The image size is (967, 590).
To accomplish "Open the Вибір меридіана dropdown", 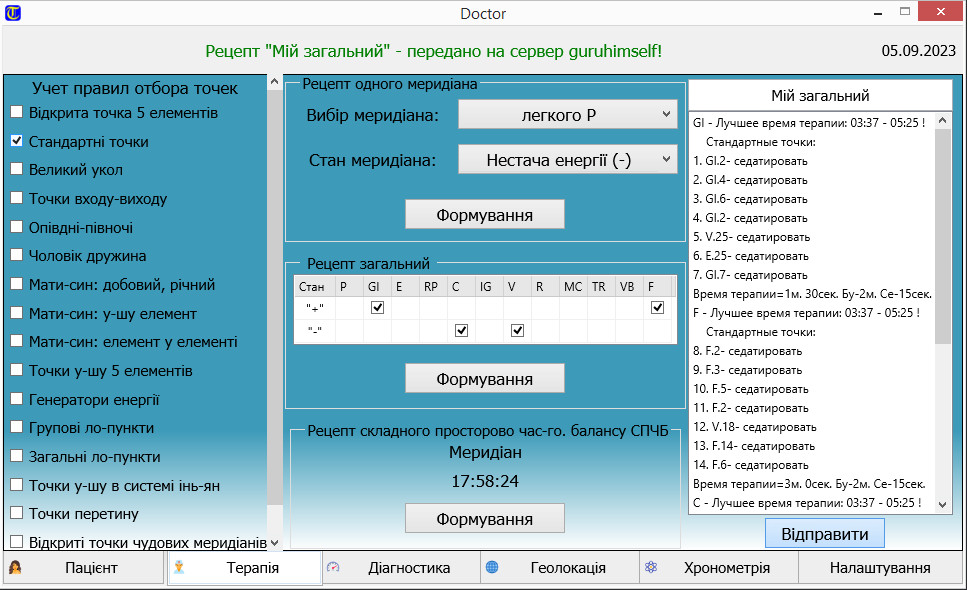I will tap(567, 116).
